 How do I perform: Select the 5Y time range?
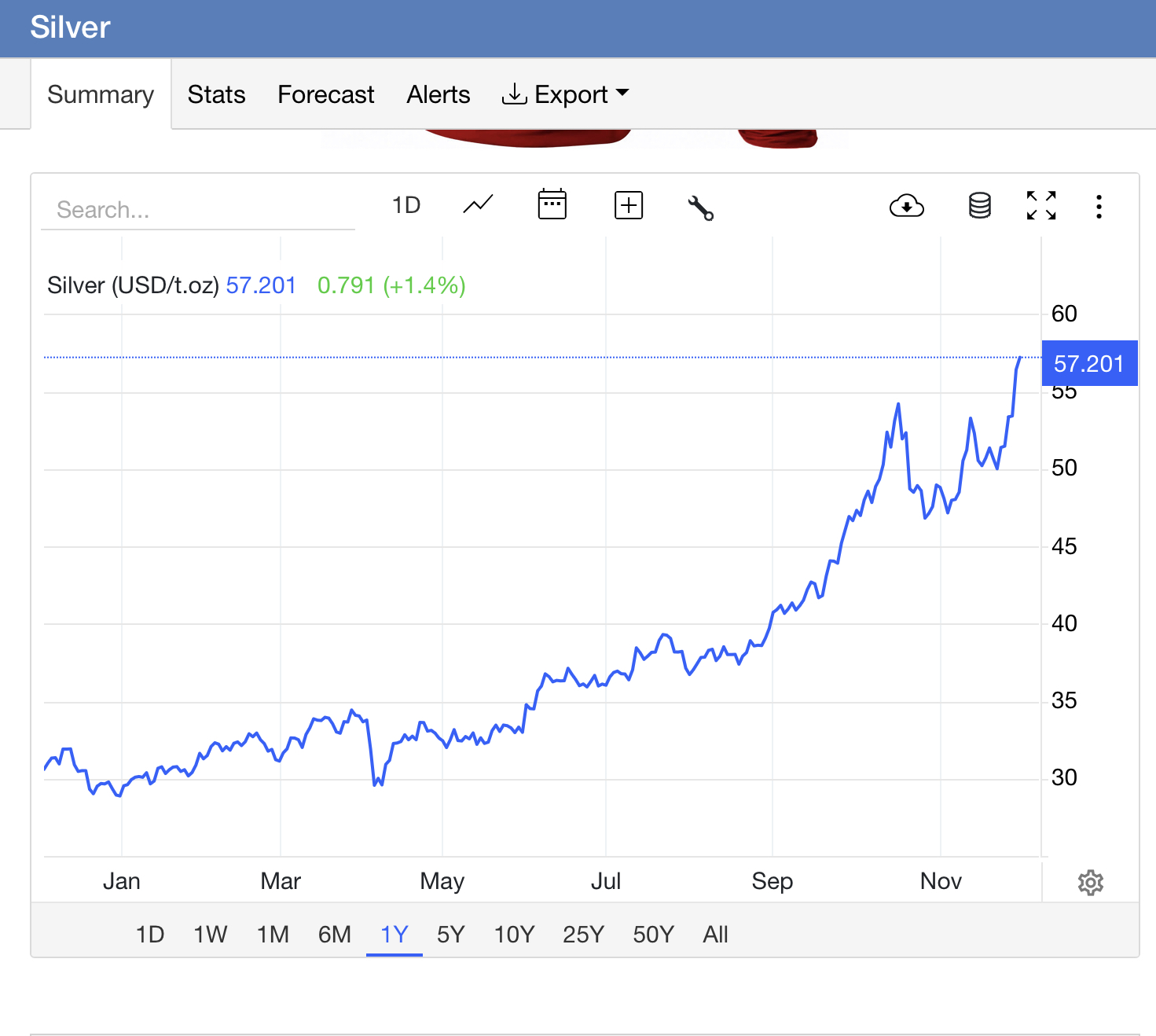450,934
